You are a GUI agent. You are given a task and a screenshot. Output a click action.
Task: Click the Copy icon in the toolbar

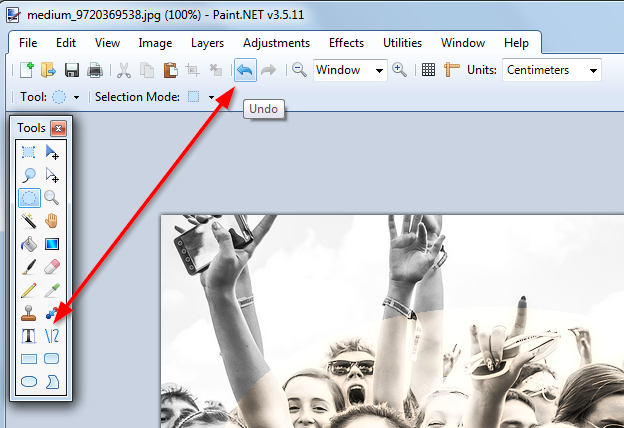click(147, 70)
